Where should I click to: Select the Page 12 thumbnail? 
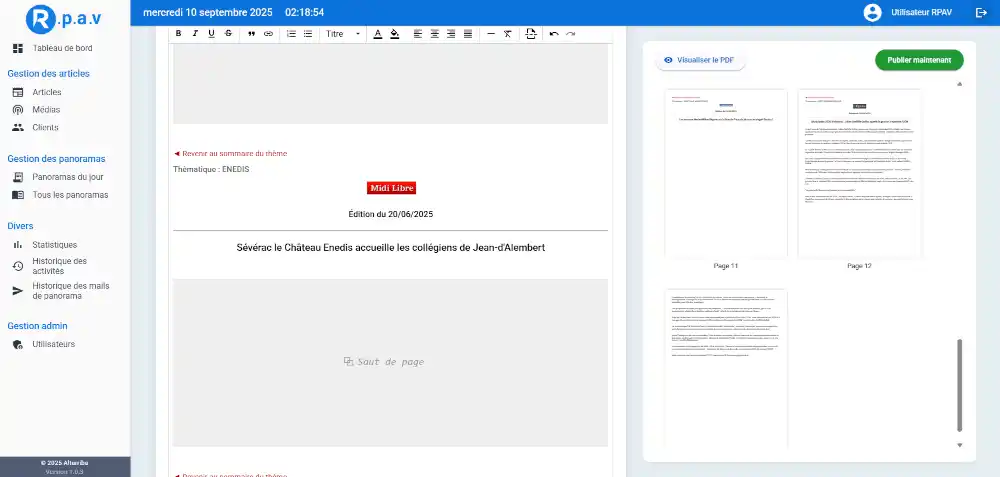click(x=859, y=174)
